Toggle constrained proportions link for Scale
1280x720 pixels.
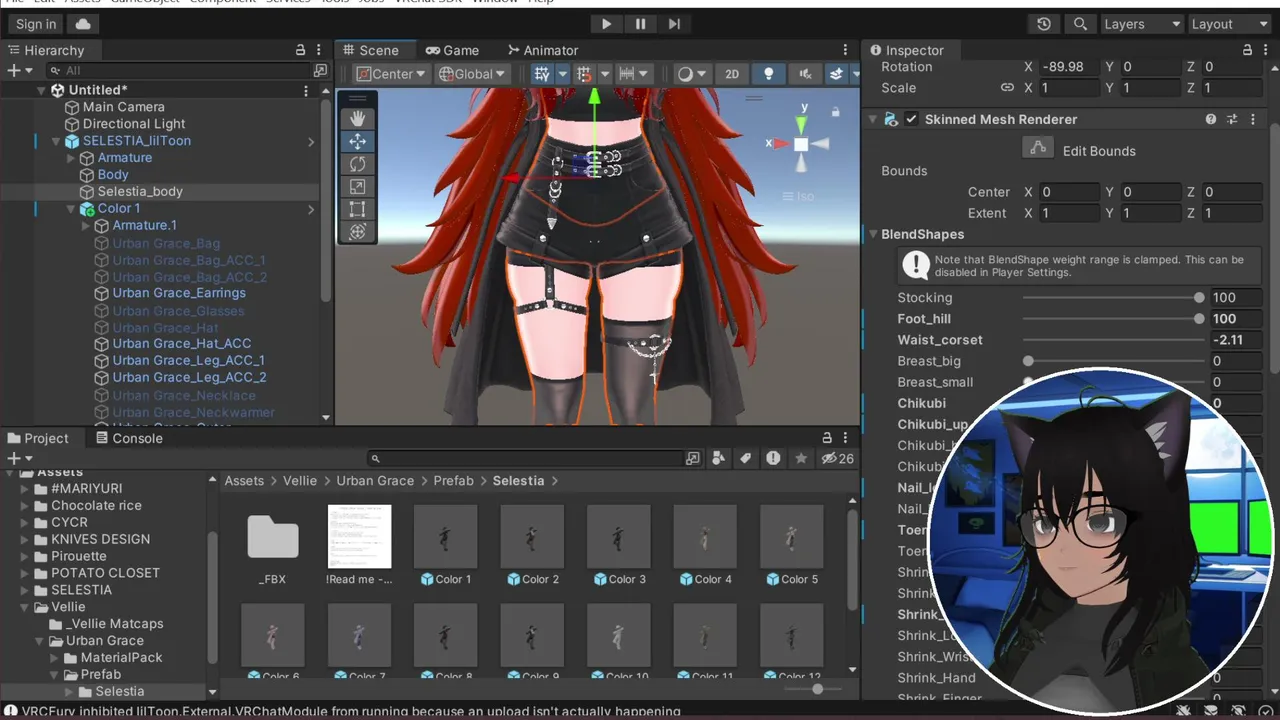click(x=1007, y=88)
